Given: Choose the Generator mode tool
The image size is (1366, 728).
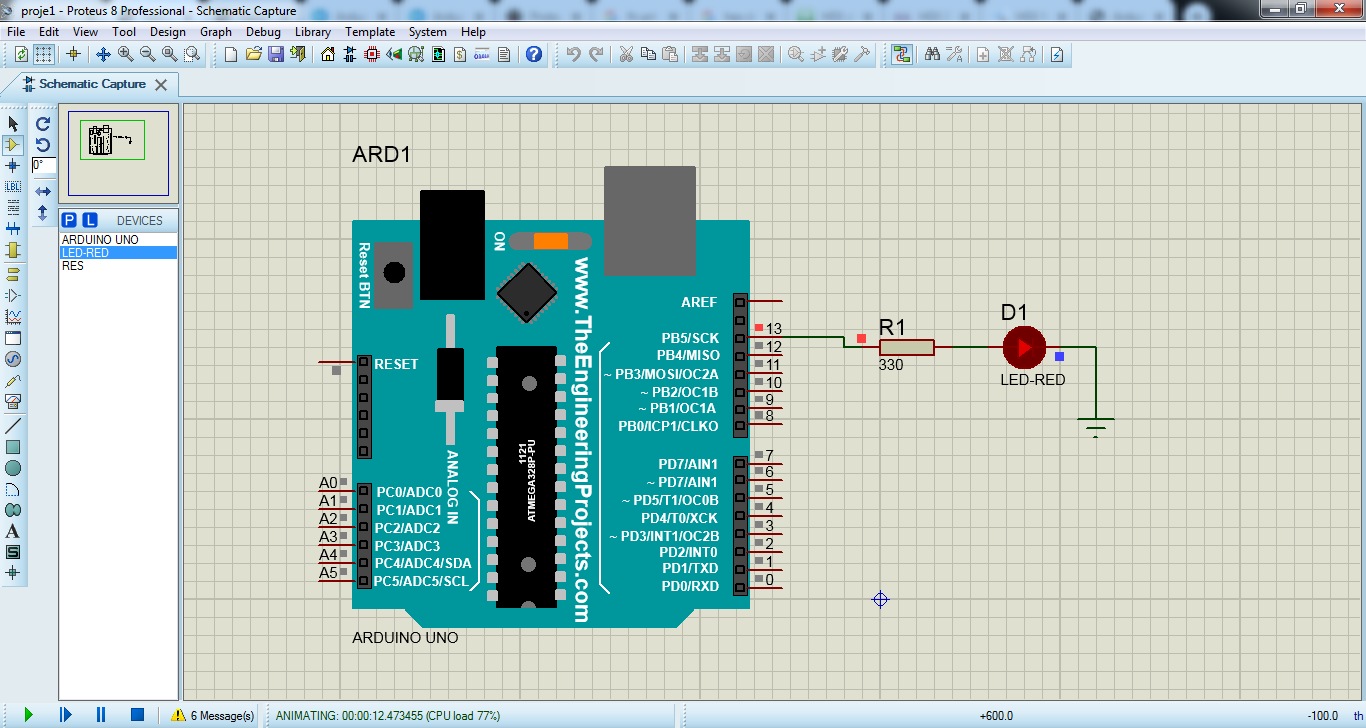Looking at the screenshot, I should click(x=13, y=359).
